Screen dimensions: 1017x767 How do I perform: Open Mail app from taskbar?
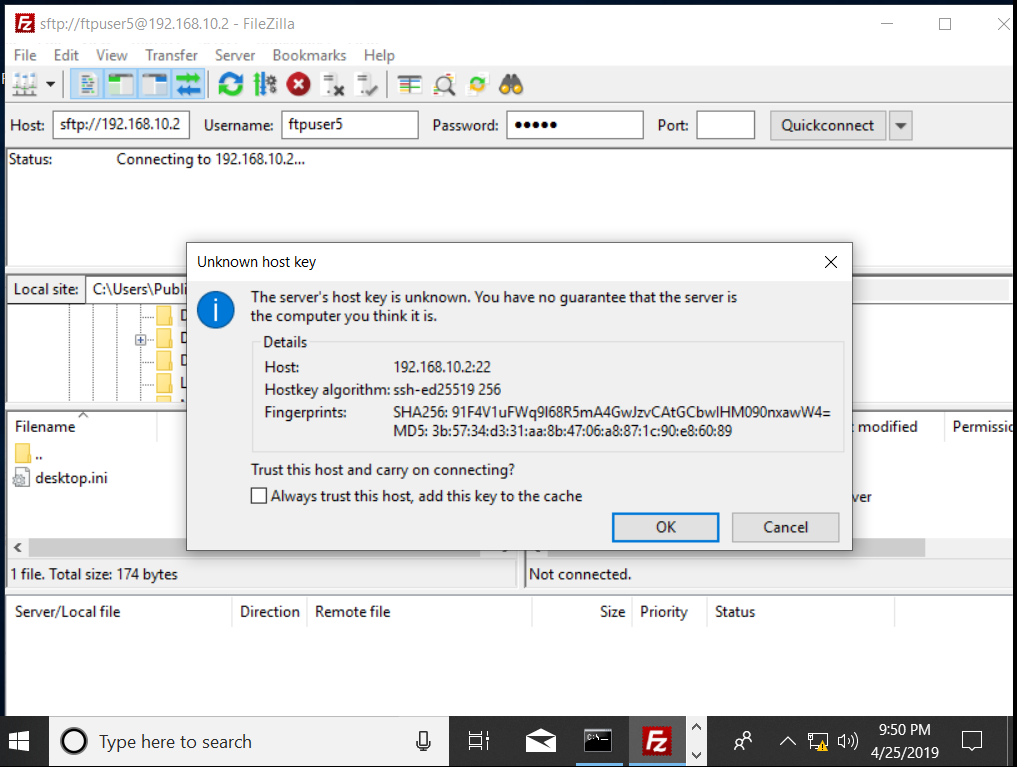point(540,741)
